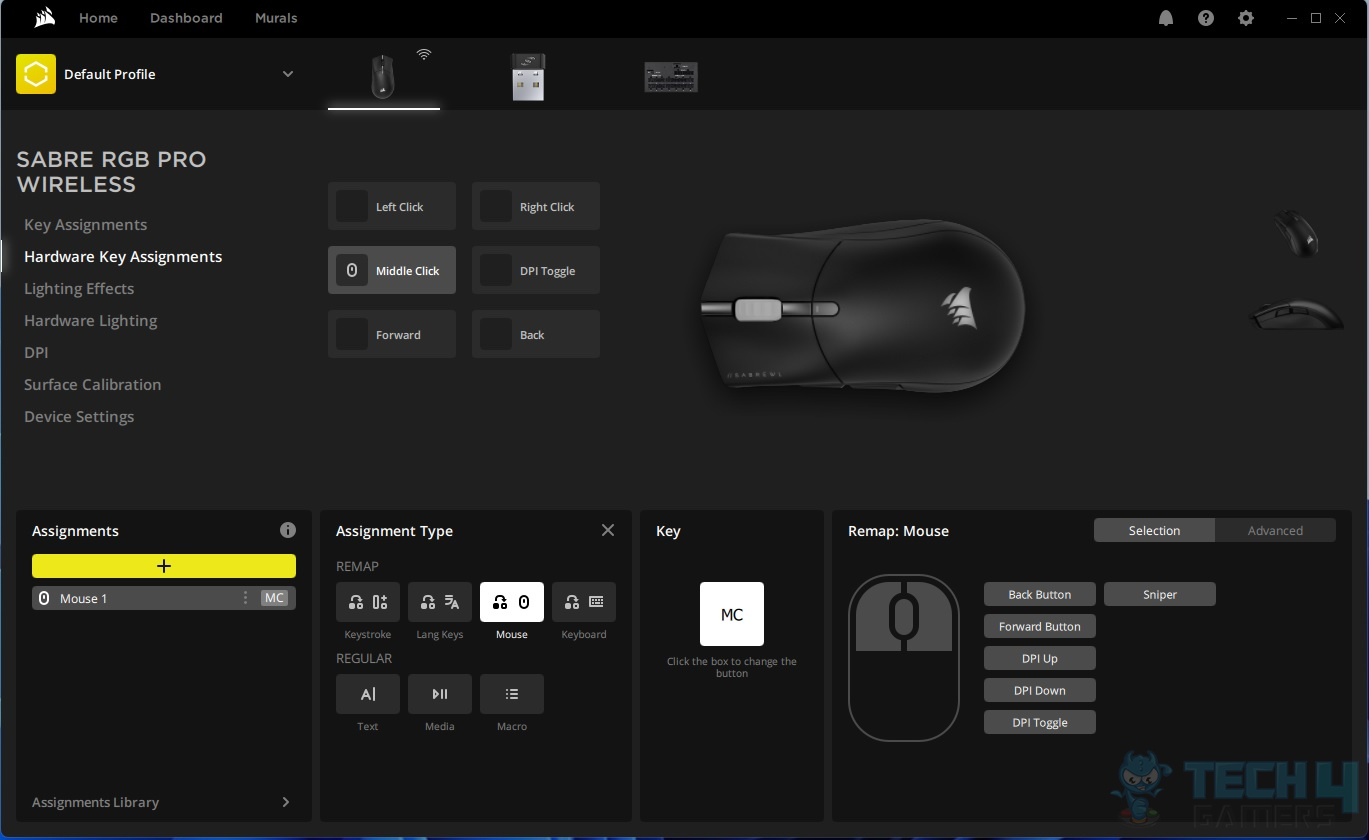Click the MC badge on Mouse 1
The image size is (1369, 840).
pyautogui.click(x=274, y=598)
